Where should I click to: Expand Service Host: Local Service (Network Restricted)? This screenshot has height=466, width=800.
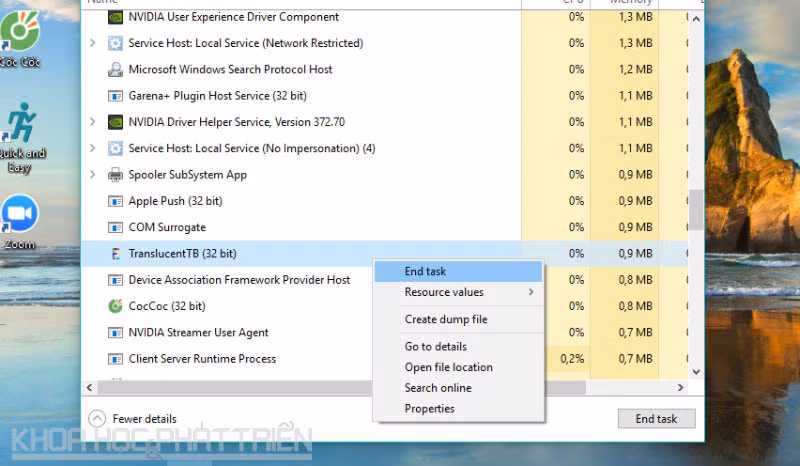click(x=93, y=43)
